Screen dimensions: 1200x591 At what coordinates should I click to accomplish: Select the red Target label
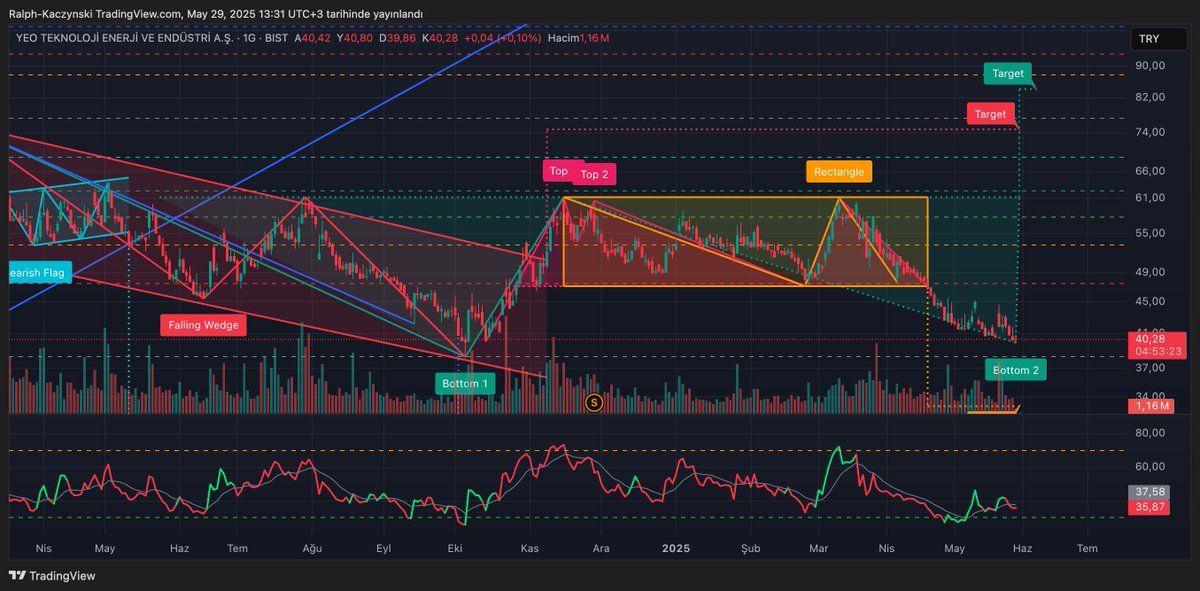pyautogui.click(x=990, y=114)
